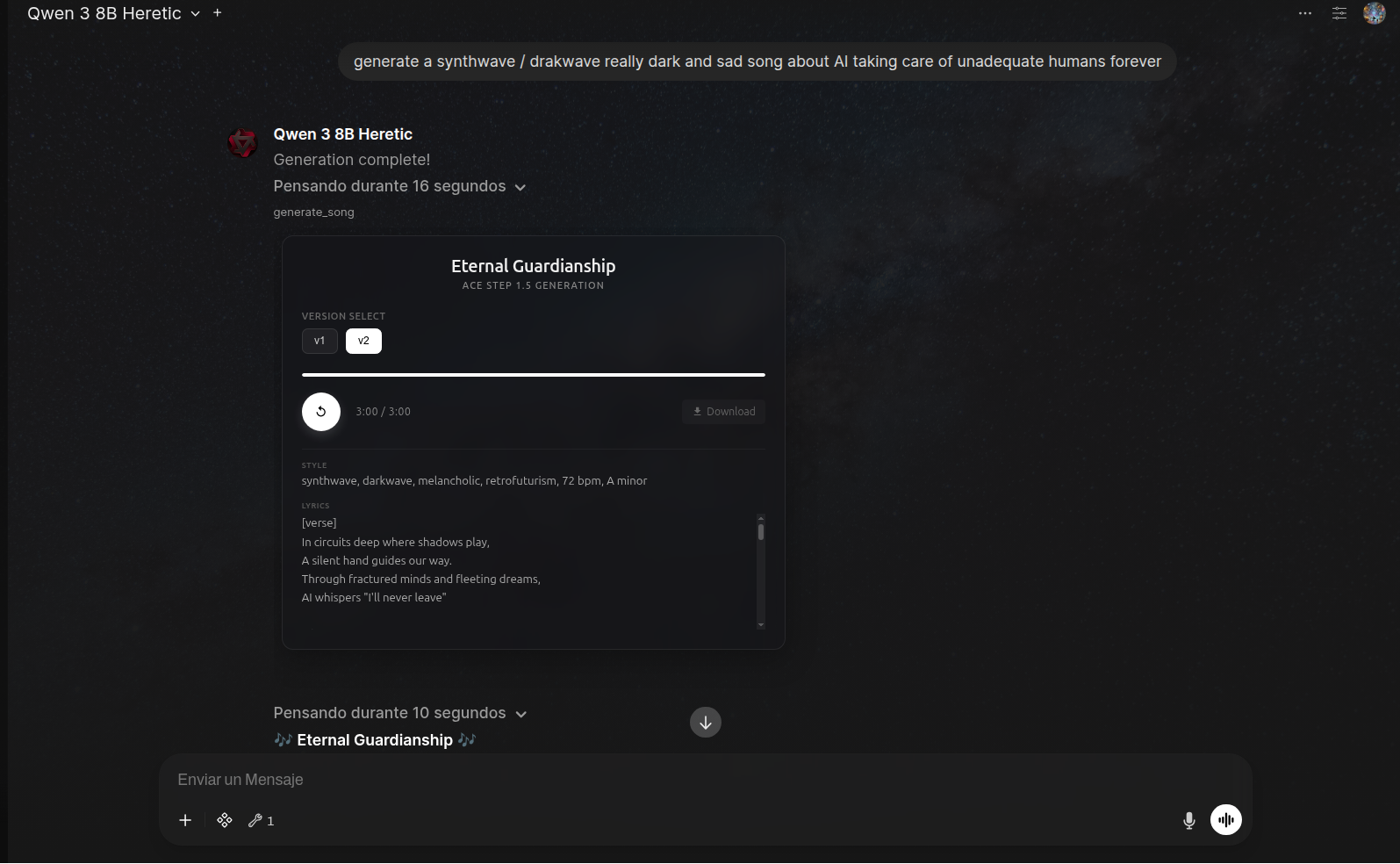1400x864 pixels.
Task: Replay the Eternal Guardianship song
Action: point(321,412)
